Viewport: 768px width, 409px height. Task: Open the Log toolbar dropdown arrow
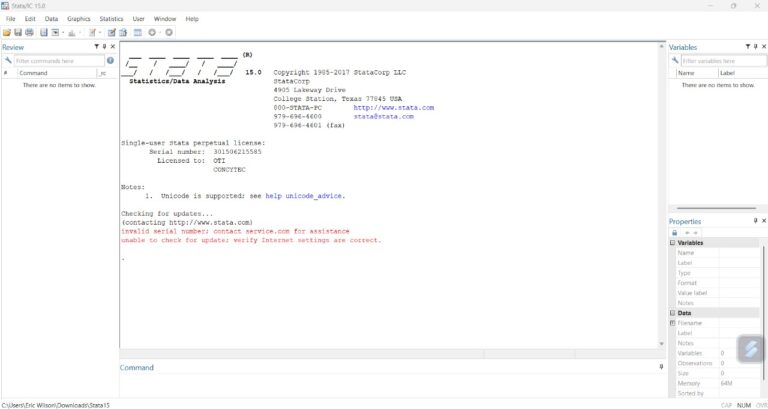pyautogui.click(x=63, y=32)
